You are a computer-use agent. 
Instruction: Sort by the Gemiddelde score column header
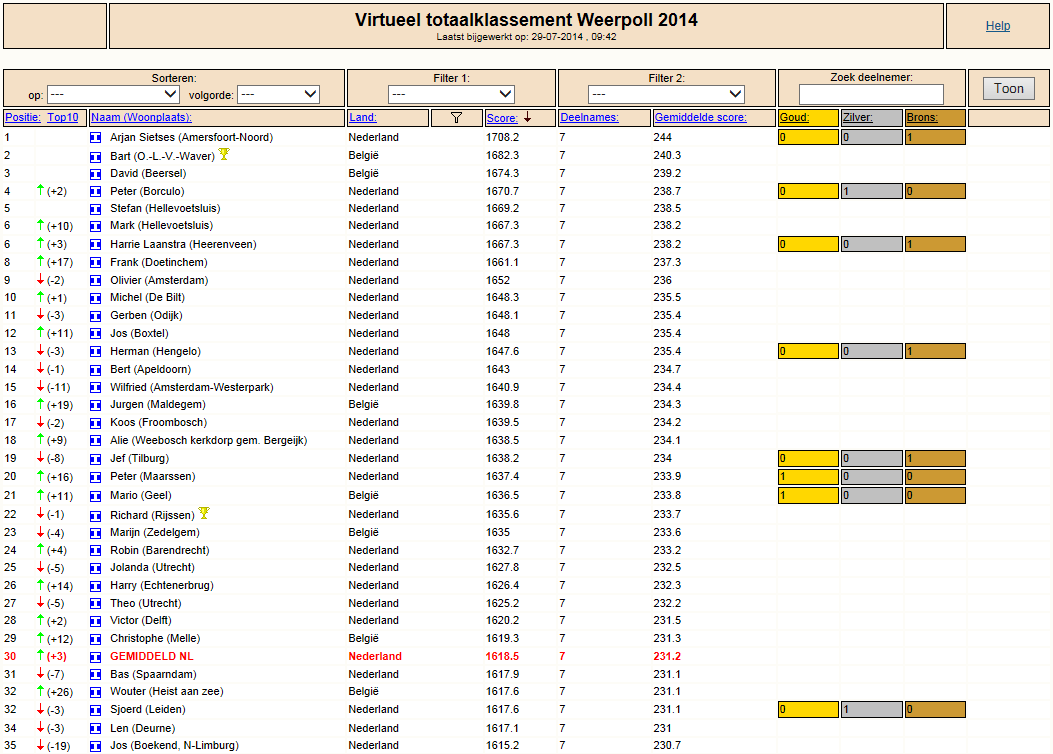coord(700,117)
